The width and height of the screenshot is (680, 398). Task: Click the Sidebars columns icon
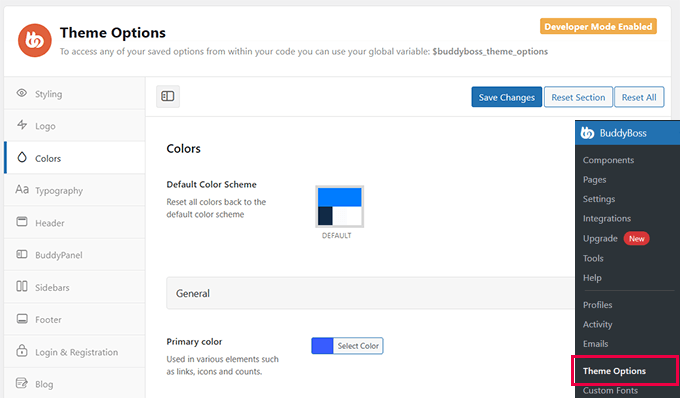[x=22, y=286]
